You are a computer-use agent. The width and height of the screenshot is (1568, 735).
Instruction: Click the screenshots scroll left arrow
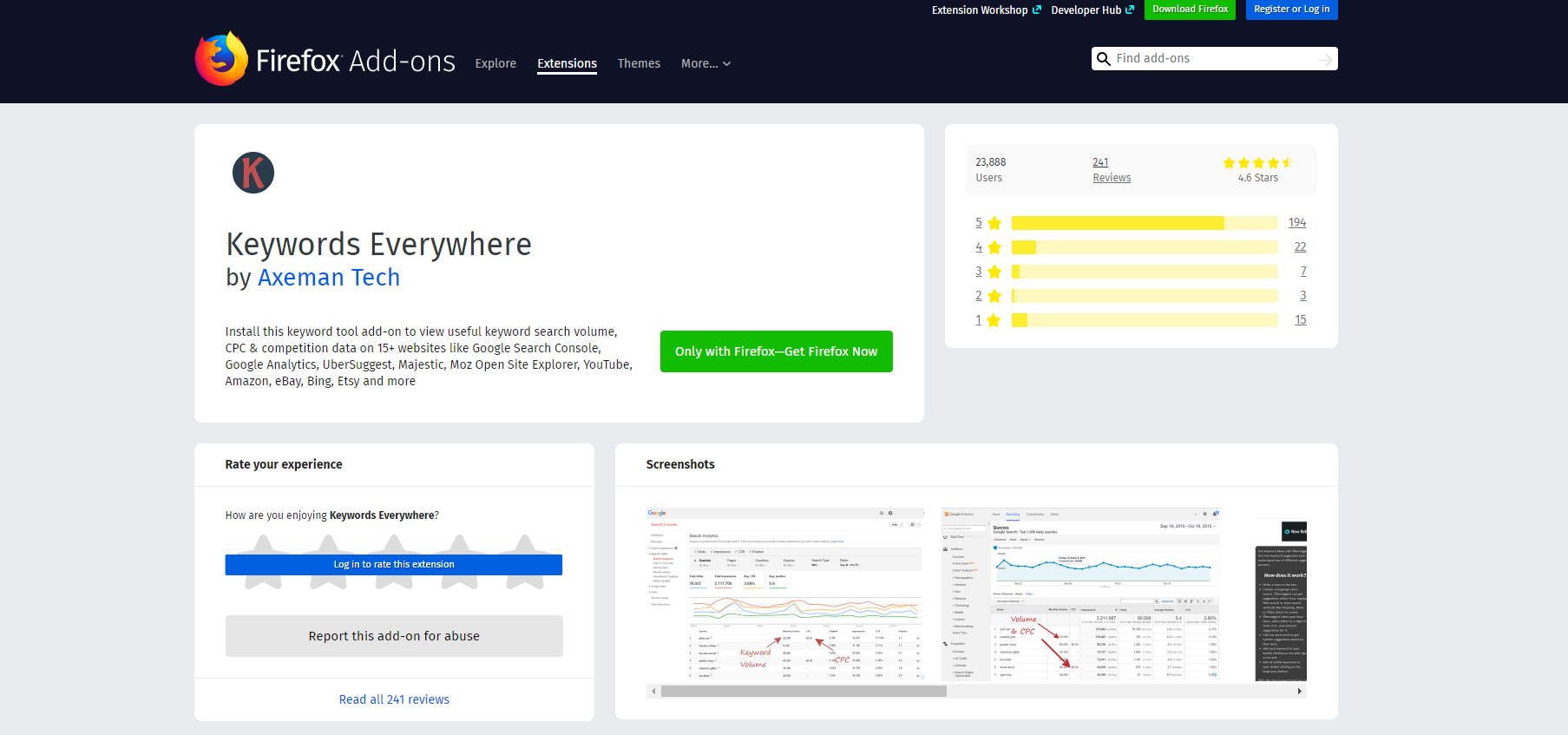pos(653,692)
